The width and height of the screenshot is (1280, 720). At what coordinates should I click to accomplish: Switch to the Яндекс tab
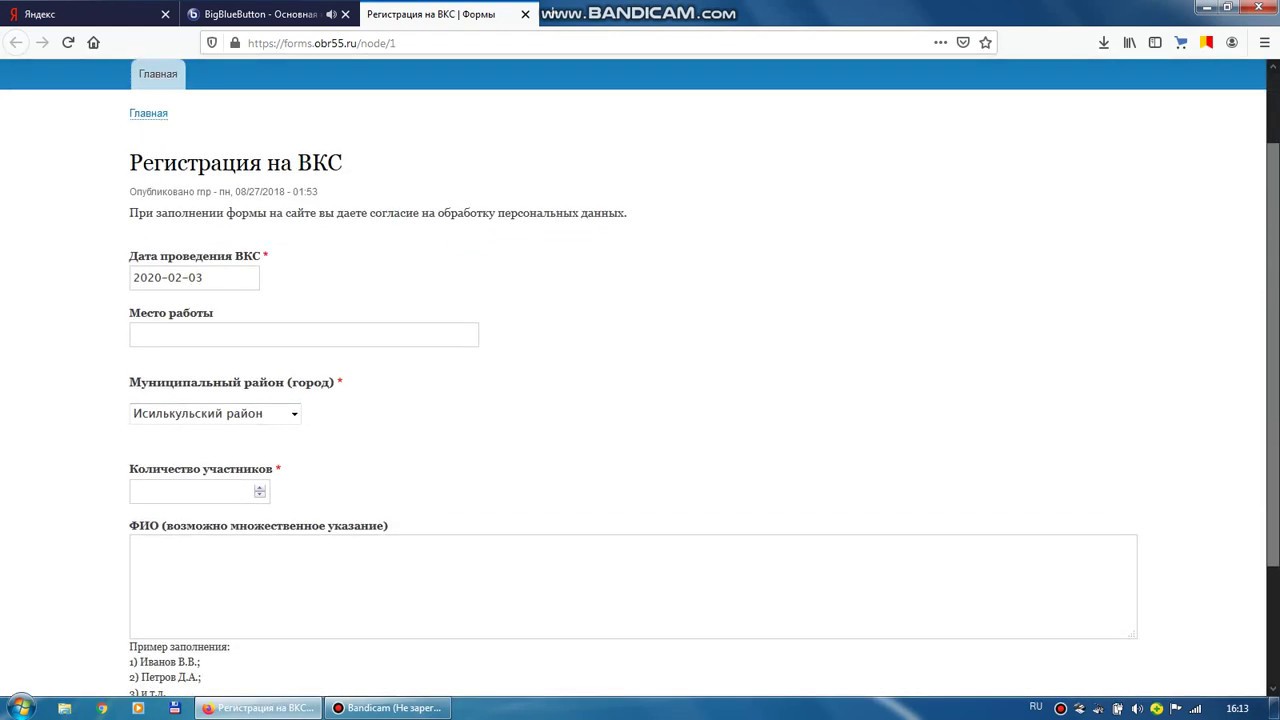coord(90,14)
